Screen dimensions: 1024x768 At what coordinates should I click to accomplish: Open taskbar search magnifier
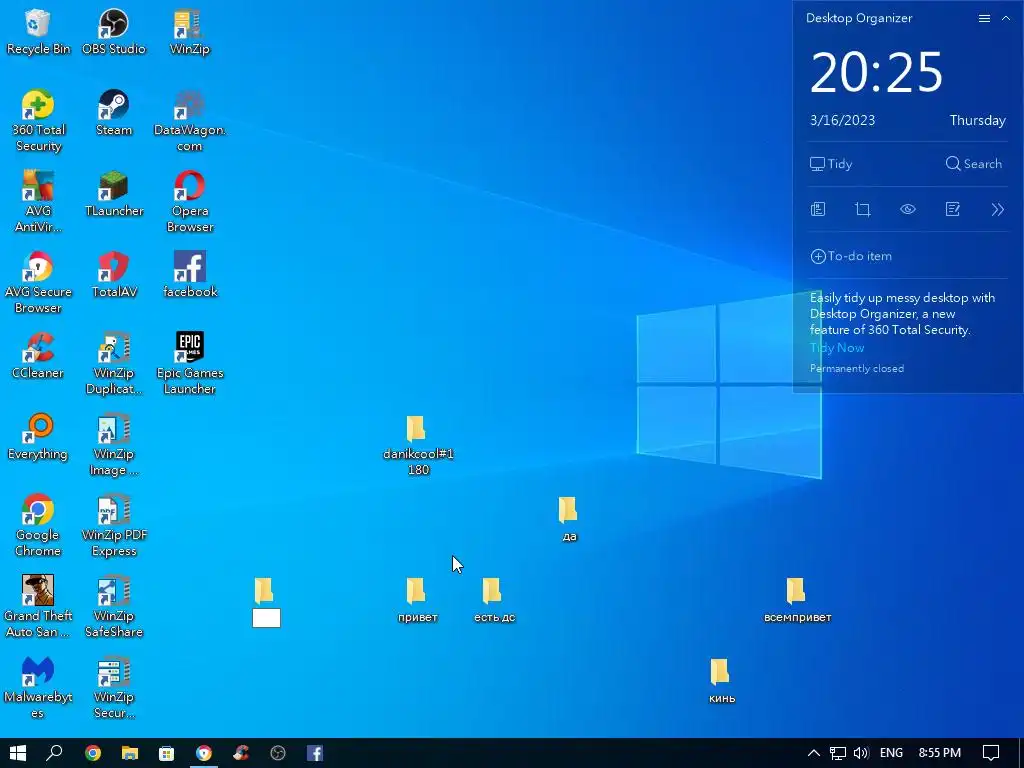[x=55, y=753]
